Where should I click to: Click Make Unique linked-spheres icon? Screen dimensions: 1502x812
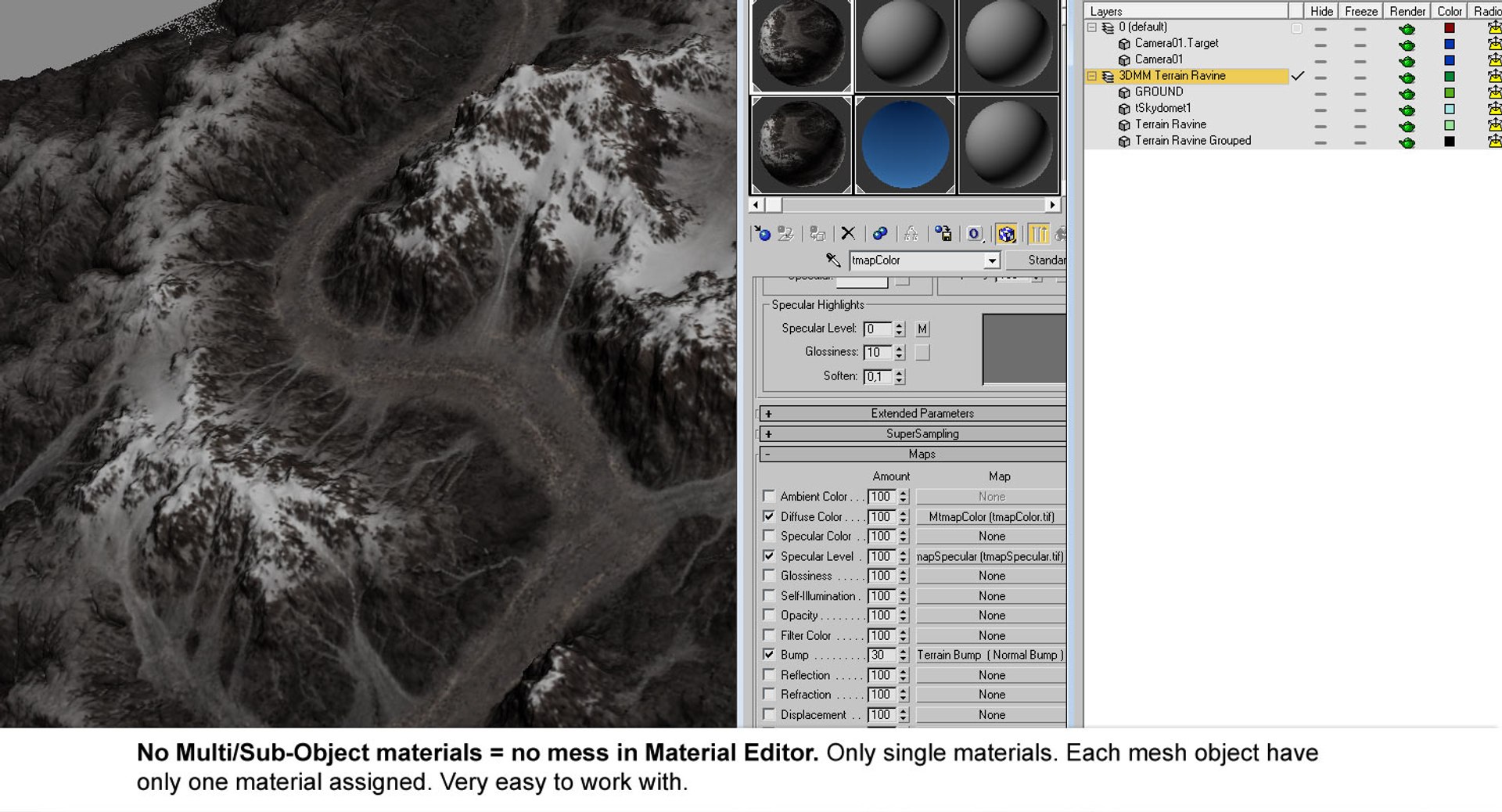[x=880, y=233]
